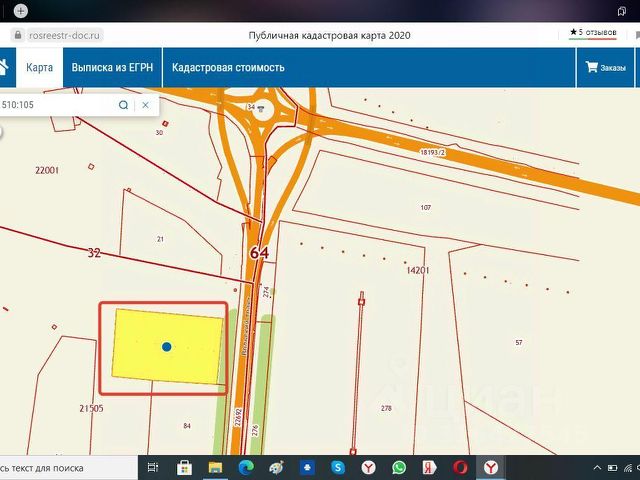Click the rosreestr-doc.ru address bar
Viewport: 640px width, 480px height.
(64, 36)
